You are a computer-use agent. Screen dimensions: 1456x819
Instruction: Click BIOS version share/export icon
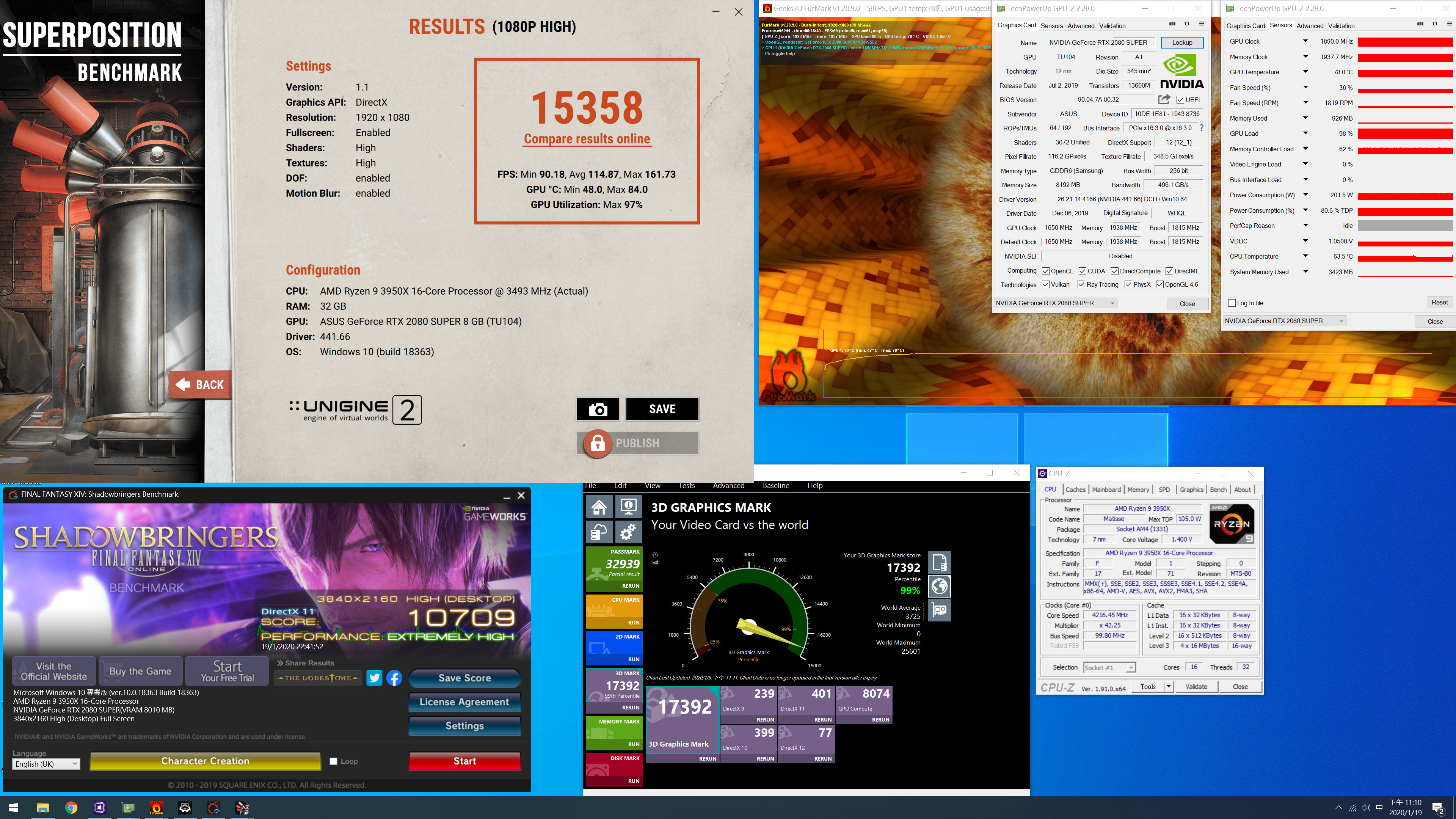(1164, 99)
